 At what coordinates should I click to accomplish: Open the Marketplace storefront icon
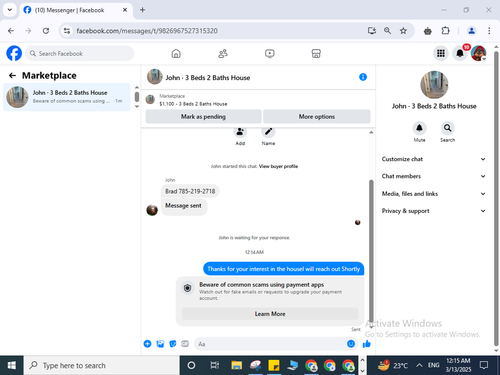tap(316, 53)
